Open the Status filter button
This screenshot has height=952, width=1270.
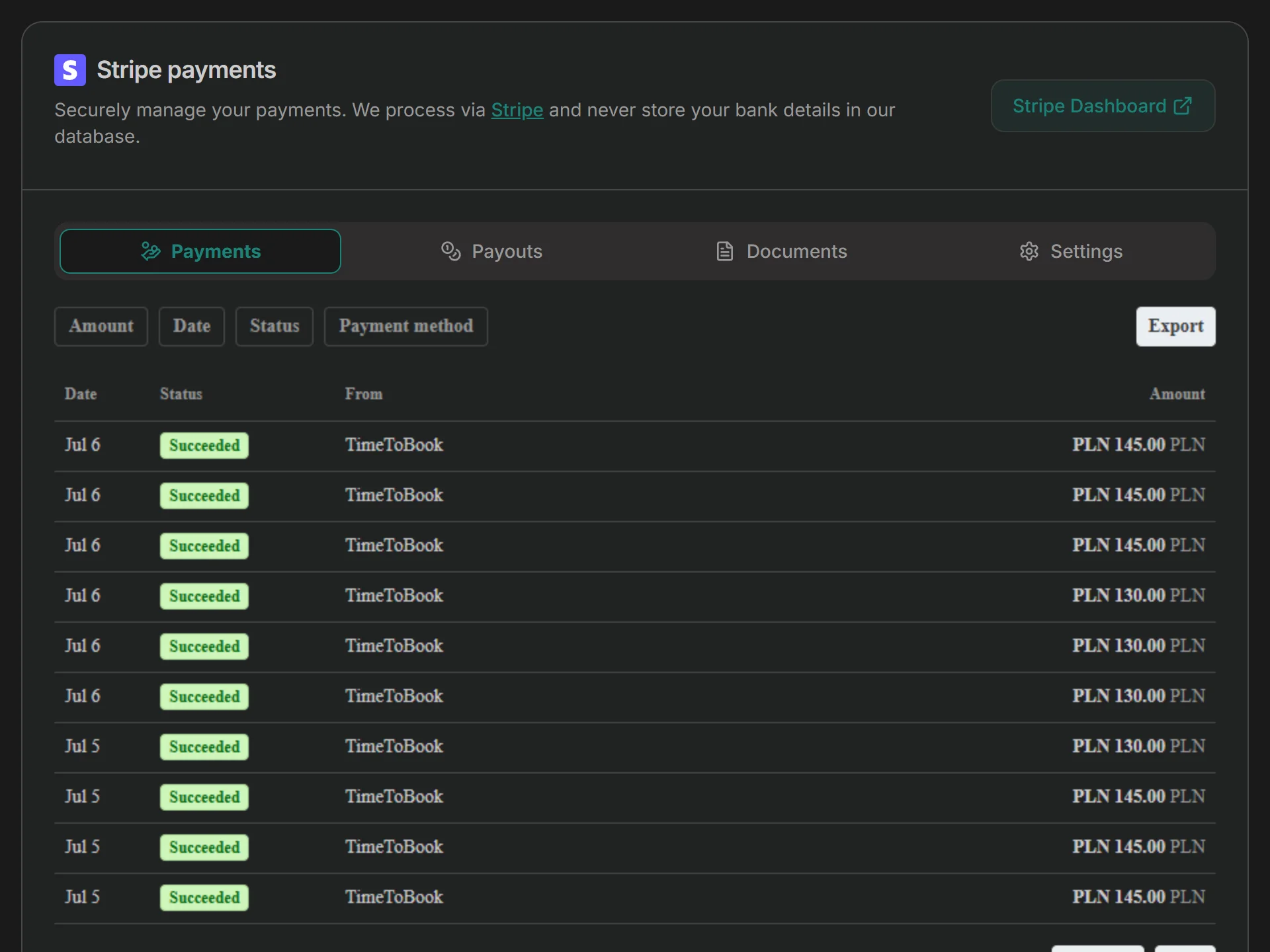tap(275, 326)
